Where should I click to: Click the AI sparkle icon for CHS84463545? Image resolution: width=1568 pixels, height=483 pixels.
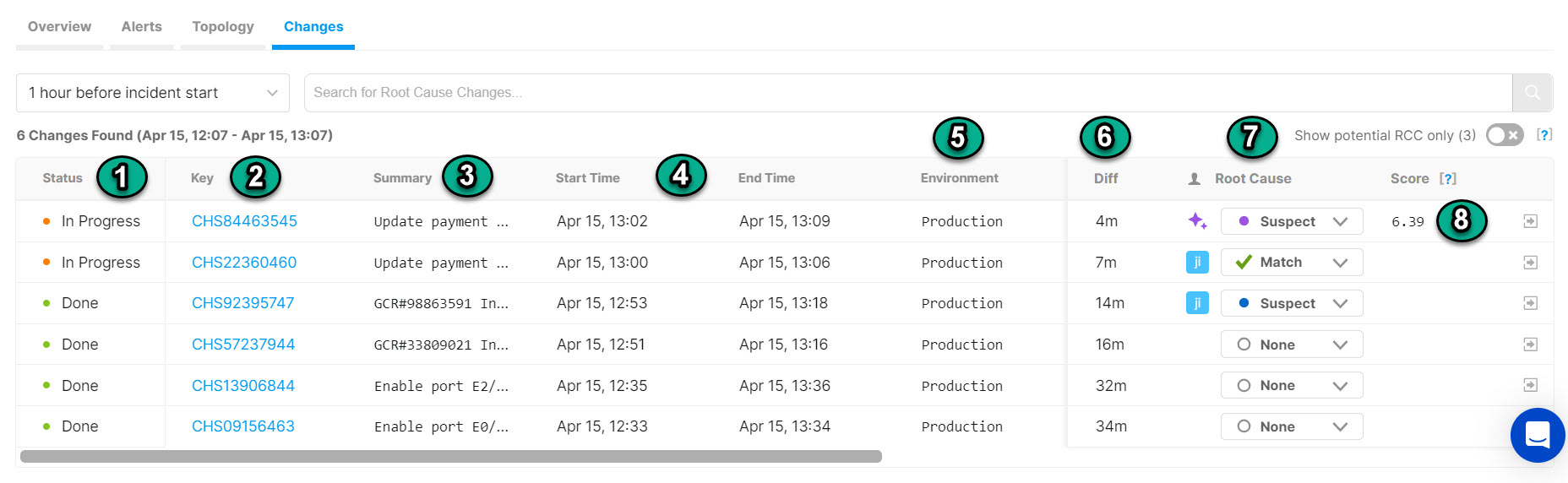pos(1197,221)
